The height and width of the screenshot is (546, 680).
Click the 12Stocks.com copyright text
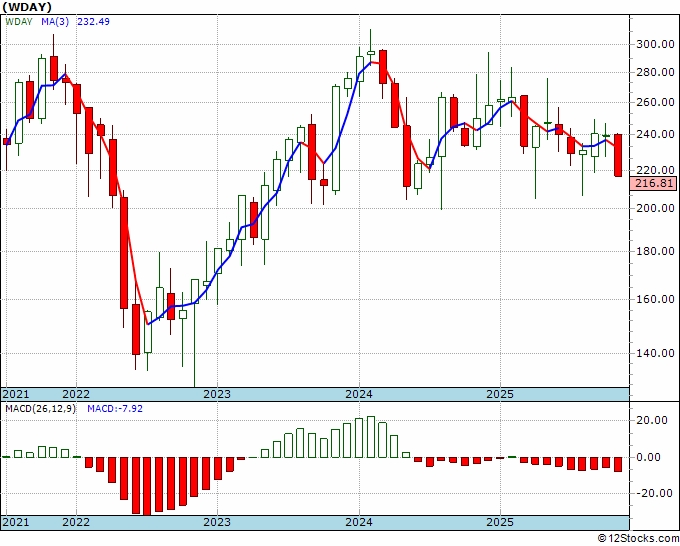(x=638, y=539)
